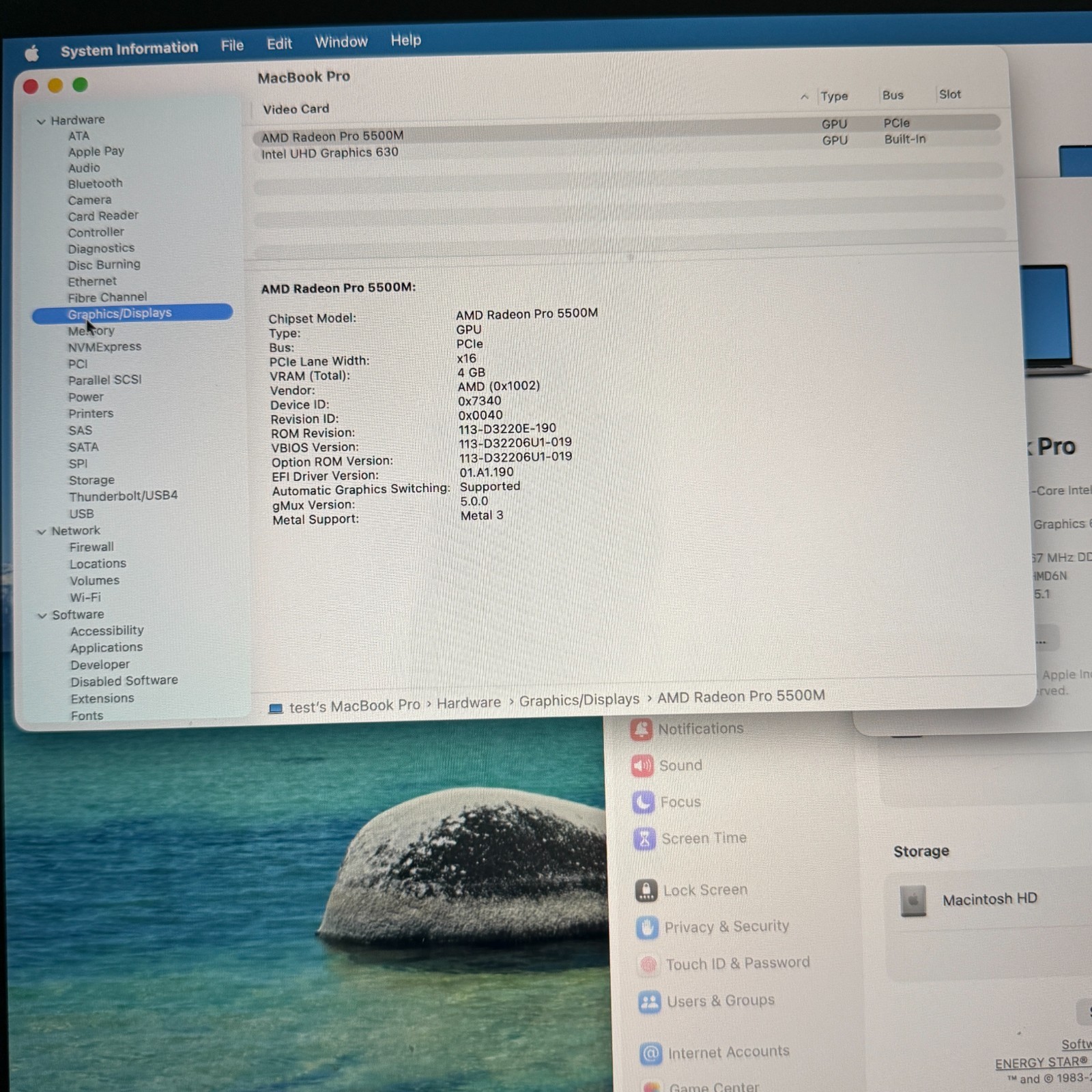Open the Window menu

tap(341, 42)
